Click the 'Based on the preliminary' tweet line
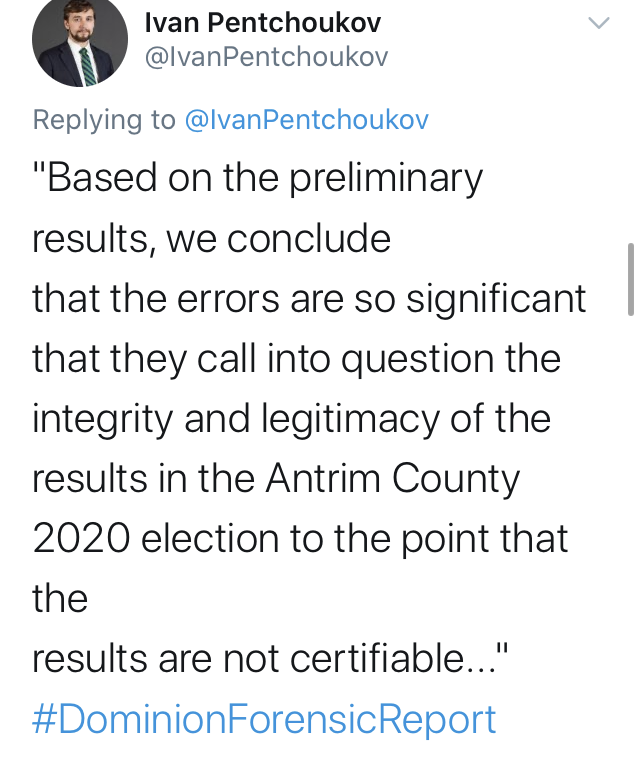 tap(258, 180)
